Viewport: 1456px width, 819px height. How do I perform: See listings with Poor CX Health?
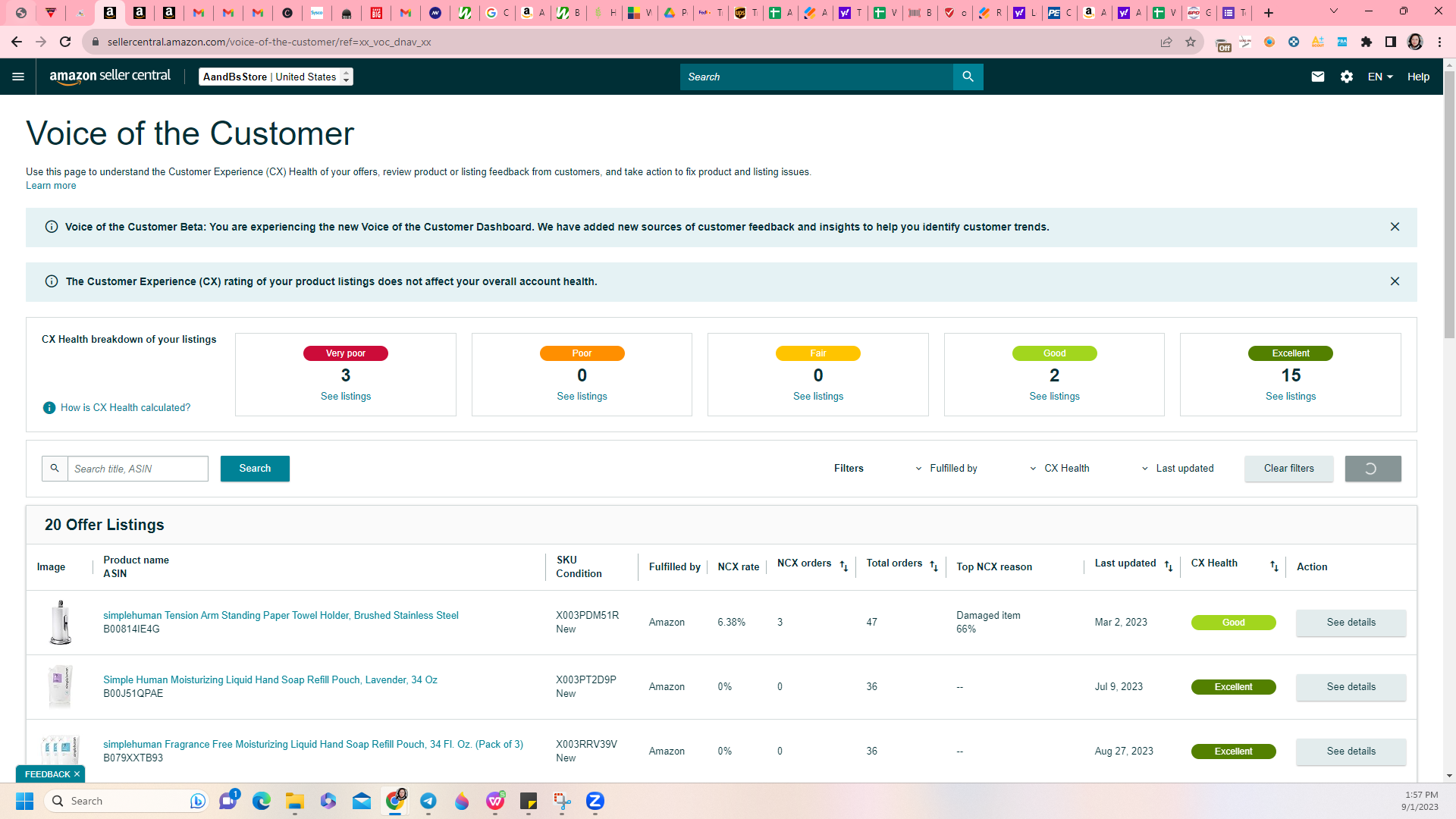[x=582, y=397]
